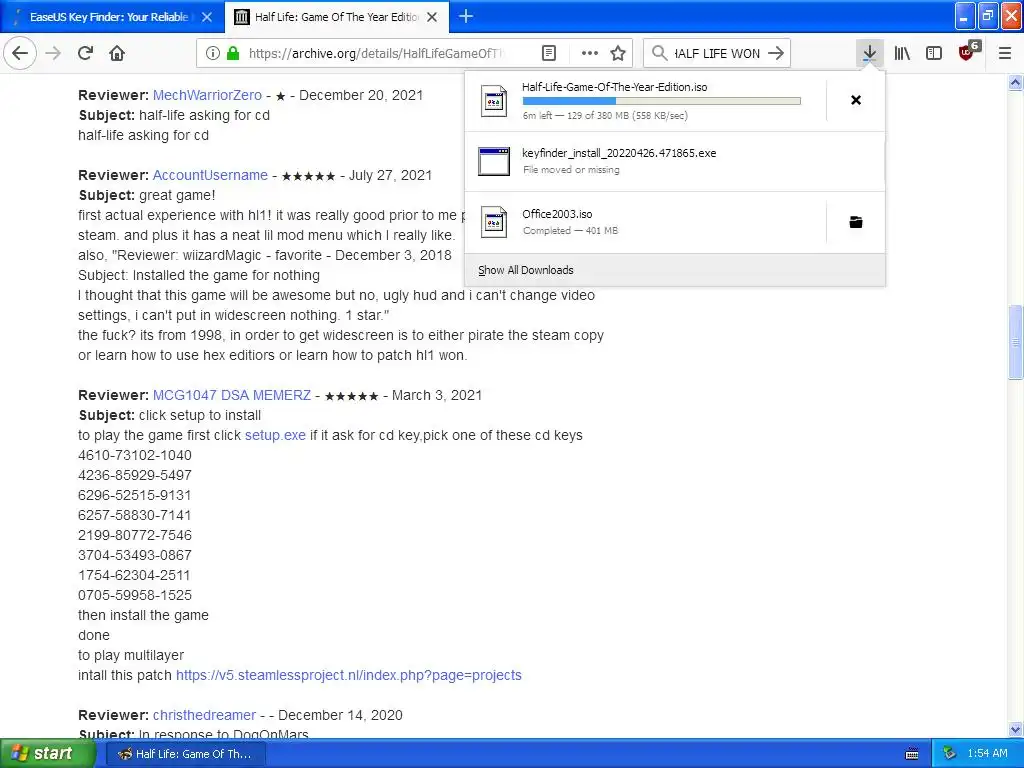Screen dimensions: 1024x768
Task: Click taskbar on-screen keyboard icon
Action: (x=912, y=754)
